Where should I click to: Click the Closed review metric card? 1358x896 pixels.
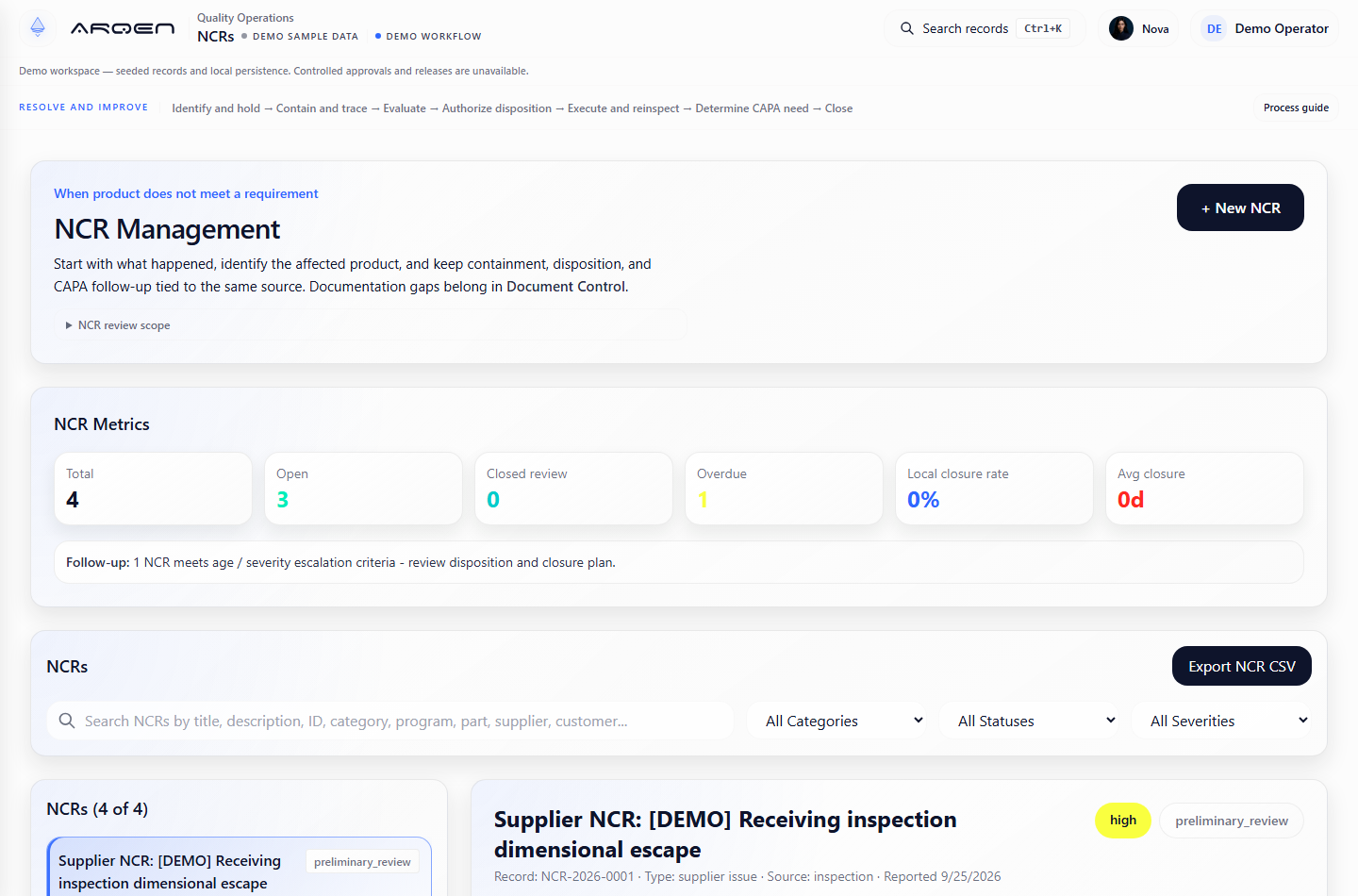(573, 489)
